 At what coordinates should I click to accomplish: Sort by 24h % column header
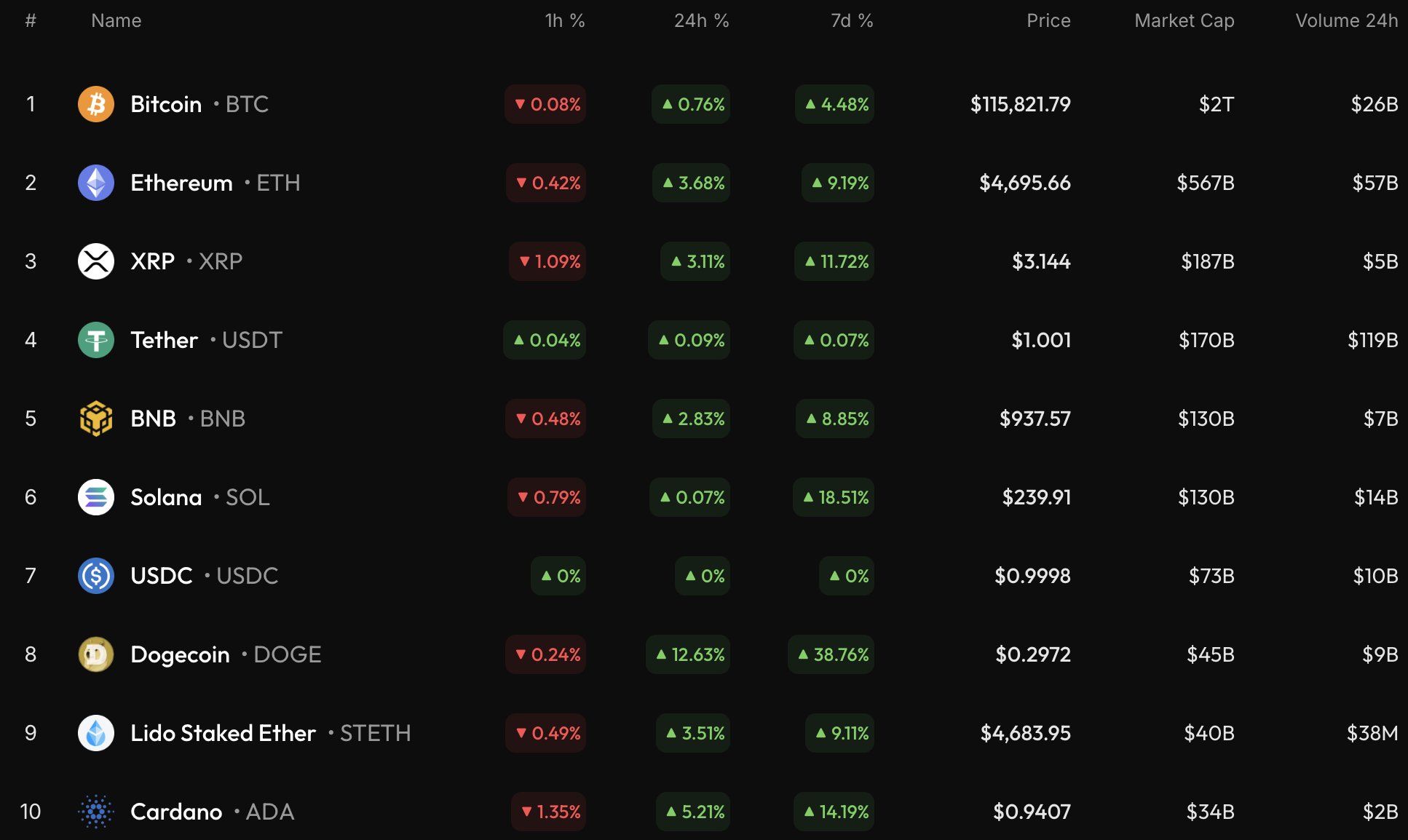(701, 20)
